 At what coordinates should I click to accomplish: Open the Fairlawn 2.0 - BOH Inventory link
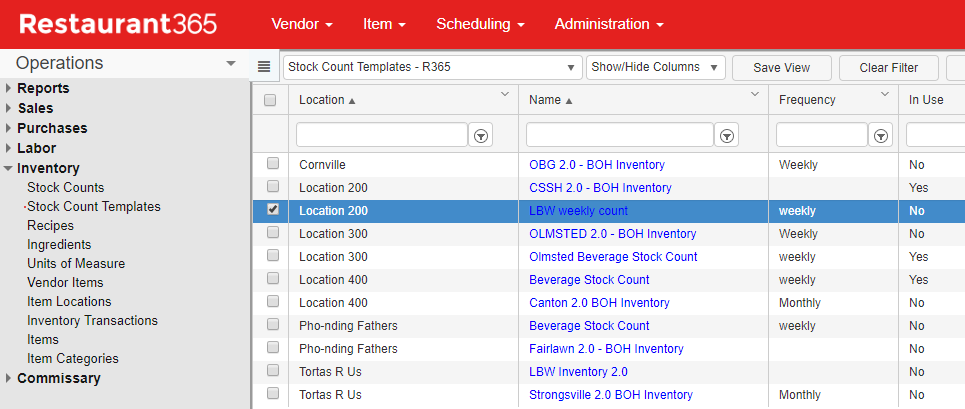click(606, 349)
